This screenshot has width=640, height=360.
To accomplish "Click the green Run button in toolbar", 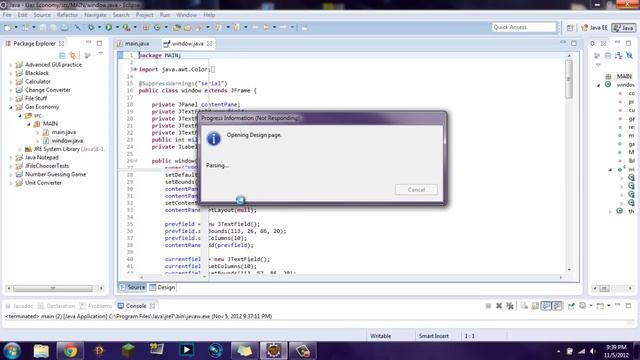I will pyautogui.click(x=109, y=27).
